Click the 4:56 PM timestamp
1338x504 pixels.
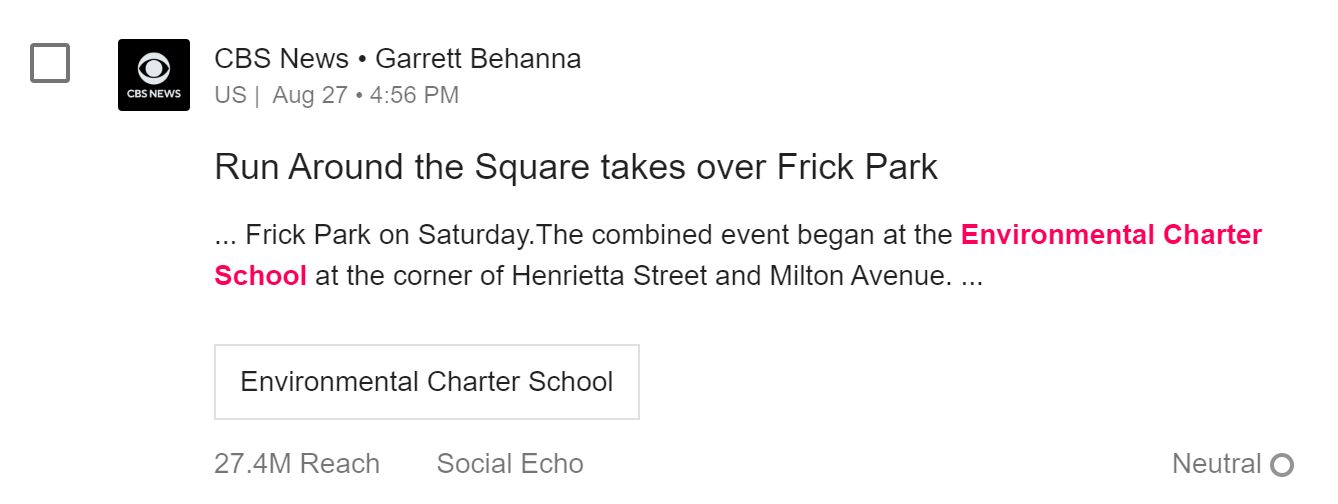pyautogui.click(x=414, y=96)
